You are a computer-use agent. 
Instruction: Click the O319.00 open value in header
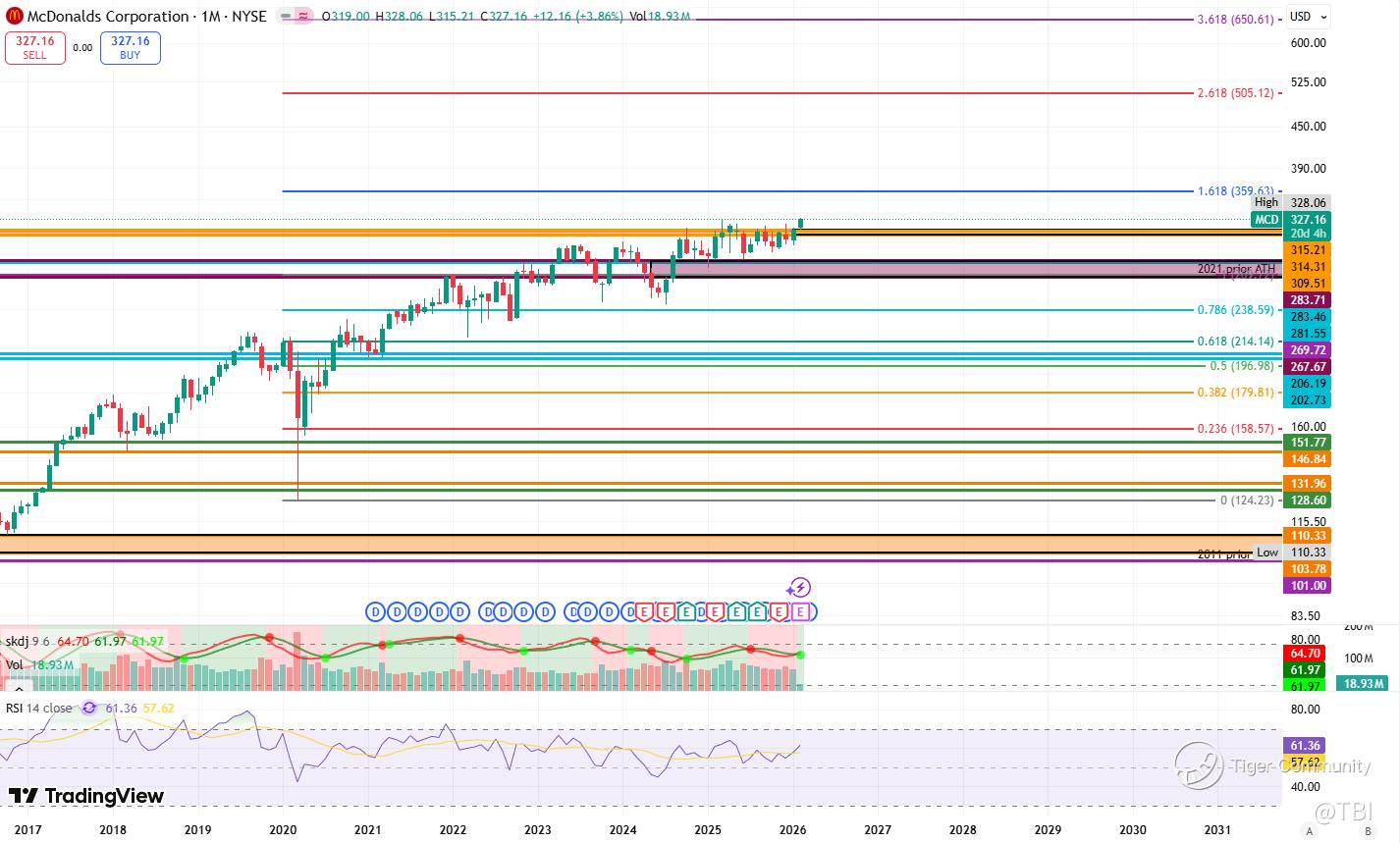click(x=344, y=16)
